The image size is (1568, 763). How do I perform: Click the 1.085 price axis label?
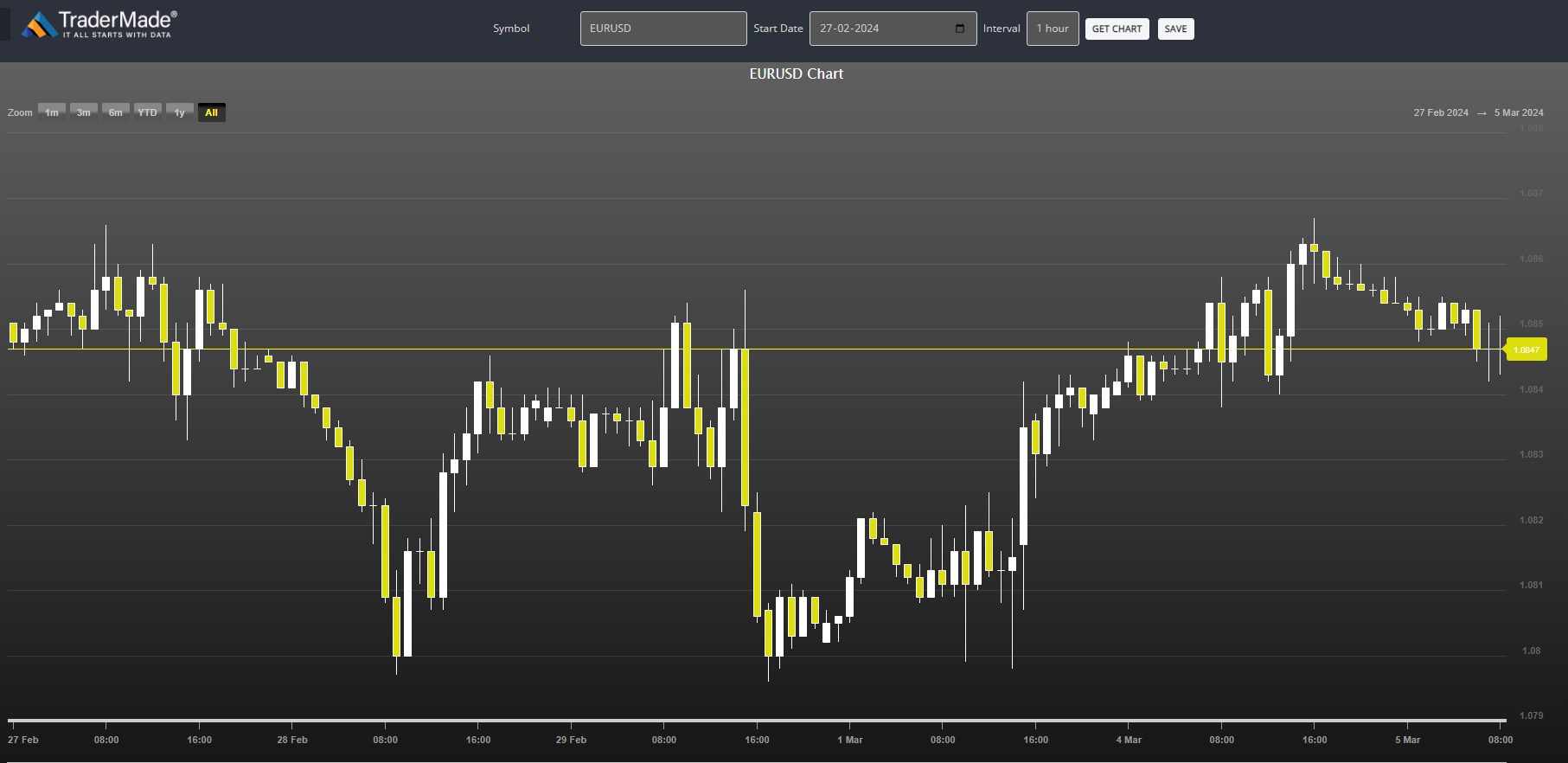pos(1531,324)
